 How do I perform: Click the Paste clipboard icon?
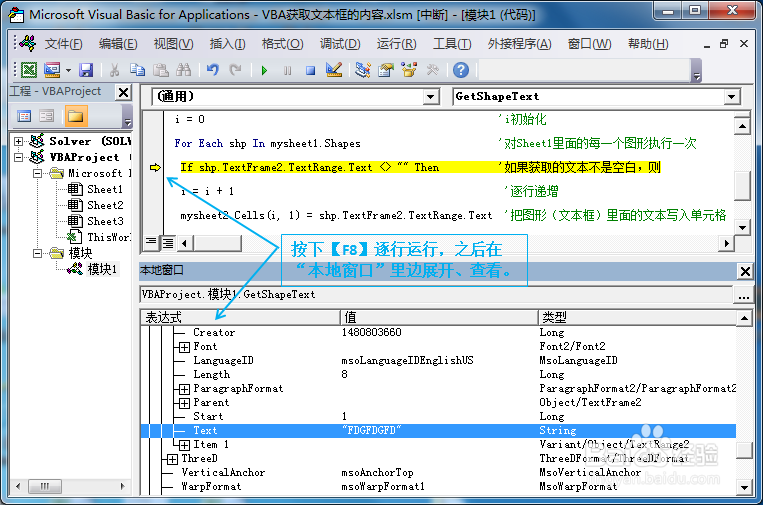[161, 70]
